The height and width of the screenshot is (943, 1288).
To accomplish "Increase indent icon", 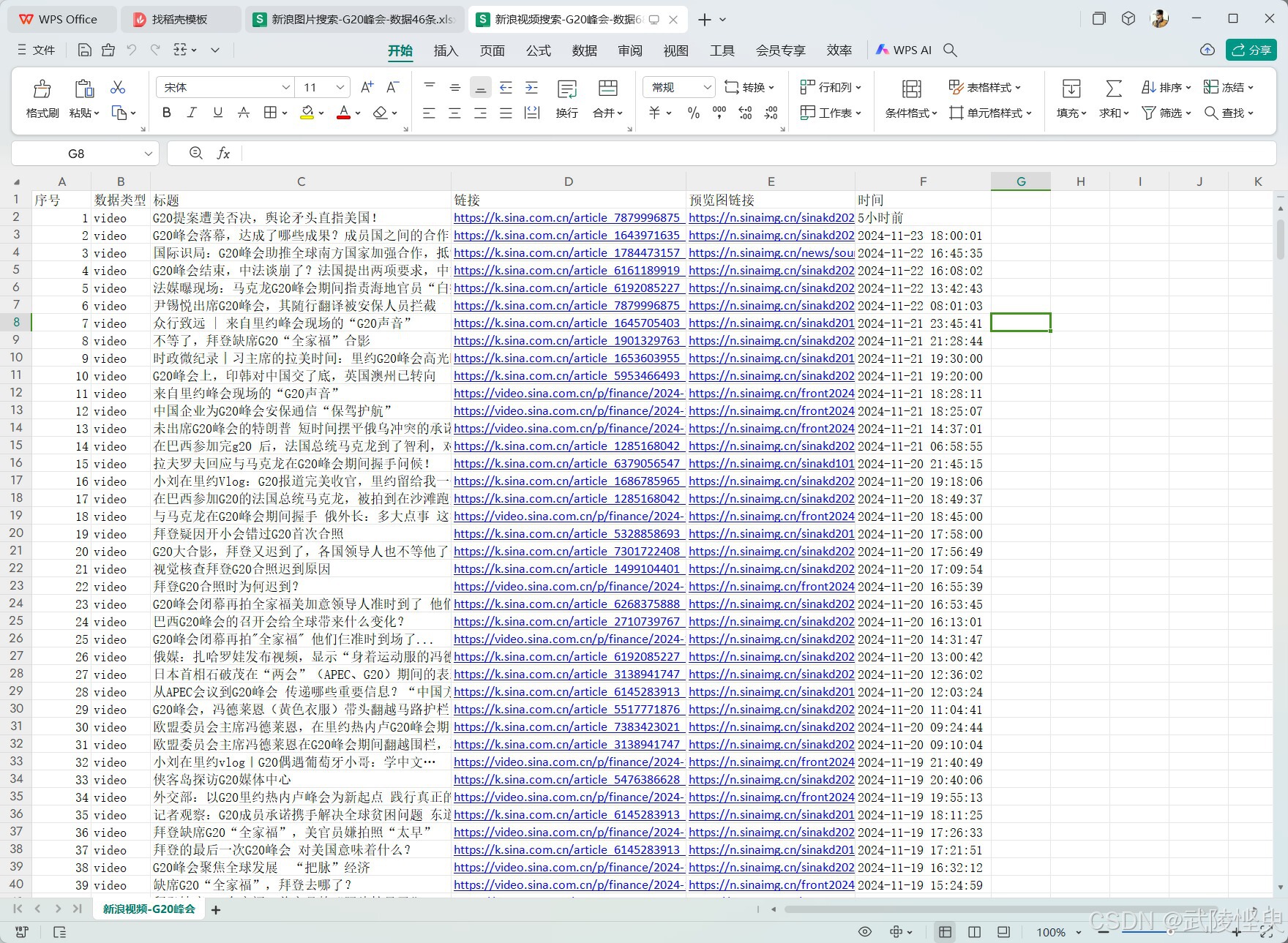I will 531,87.
